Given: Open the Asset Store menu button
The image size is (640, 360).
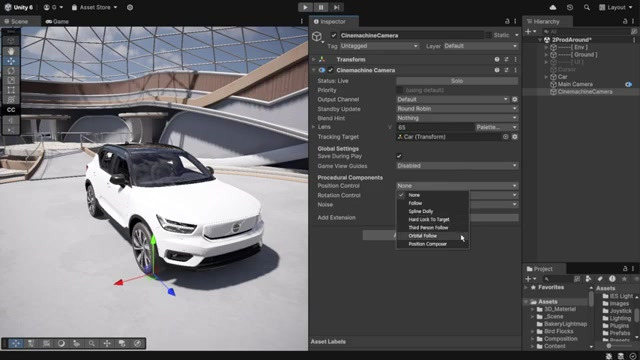Looking at the screenshot, I should [94, 7].
